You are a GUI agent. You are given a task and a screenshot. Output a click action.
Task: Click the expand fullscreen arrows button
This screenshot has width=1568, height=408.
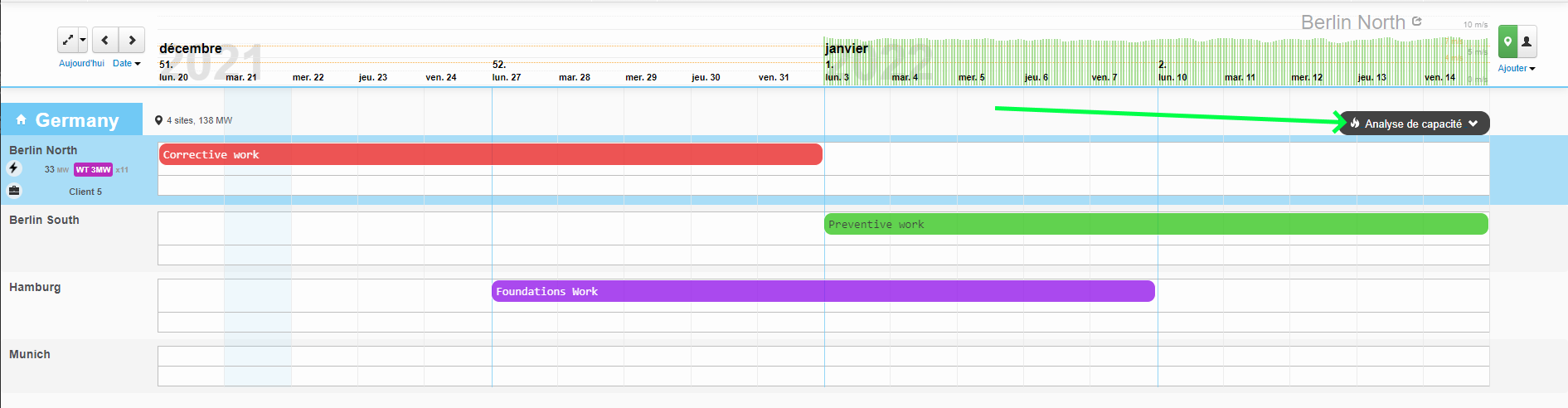[x=68, y=40]
